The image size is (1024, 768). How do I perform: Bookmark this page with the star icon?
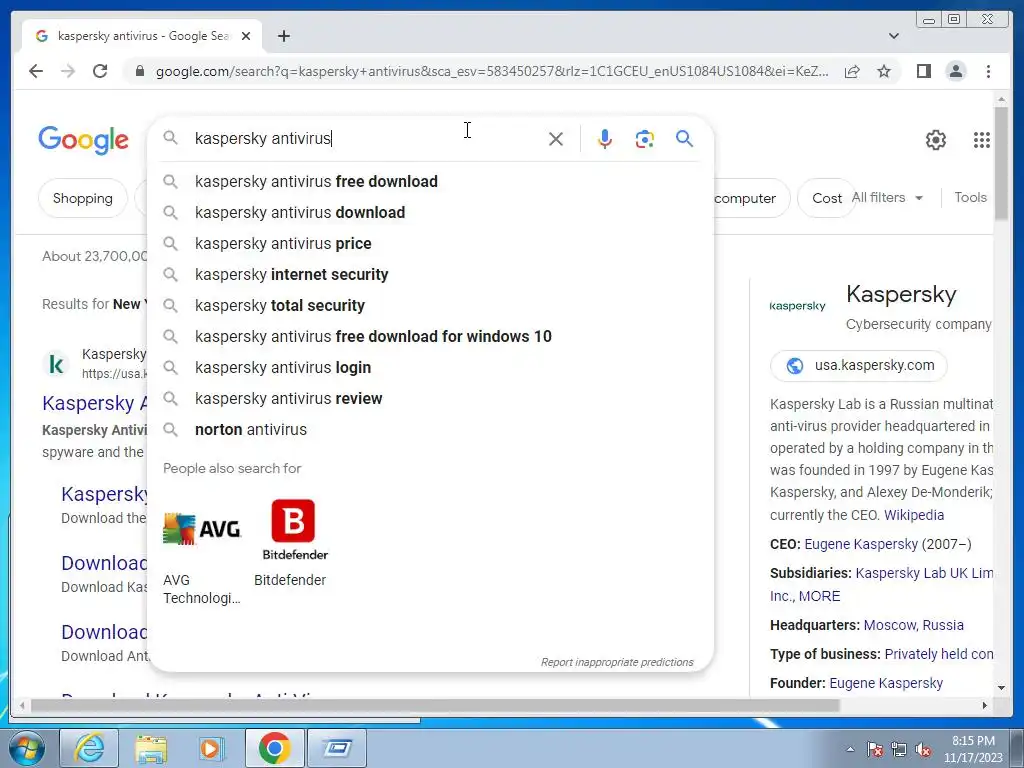click(884, 71)
